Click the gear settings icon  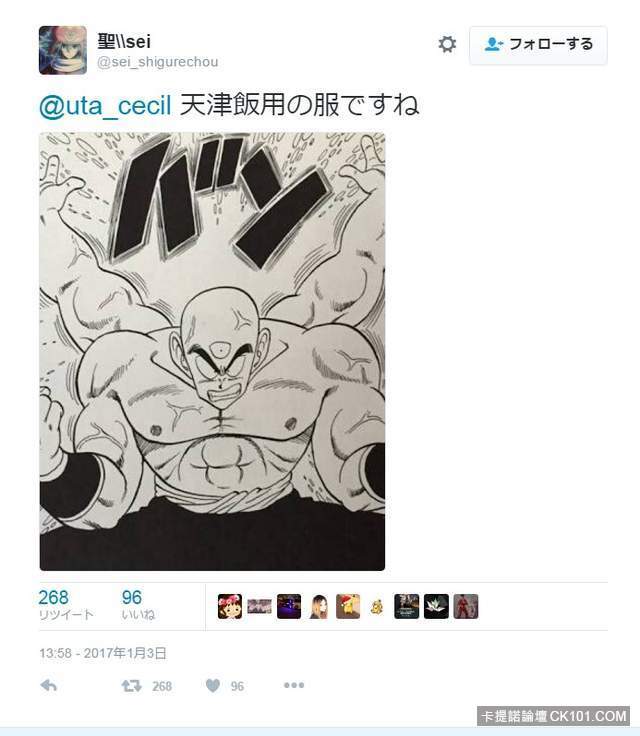[447, 44]
